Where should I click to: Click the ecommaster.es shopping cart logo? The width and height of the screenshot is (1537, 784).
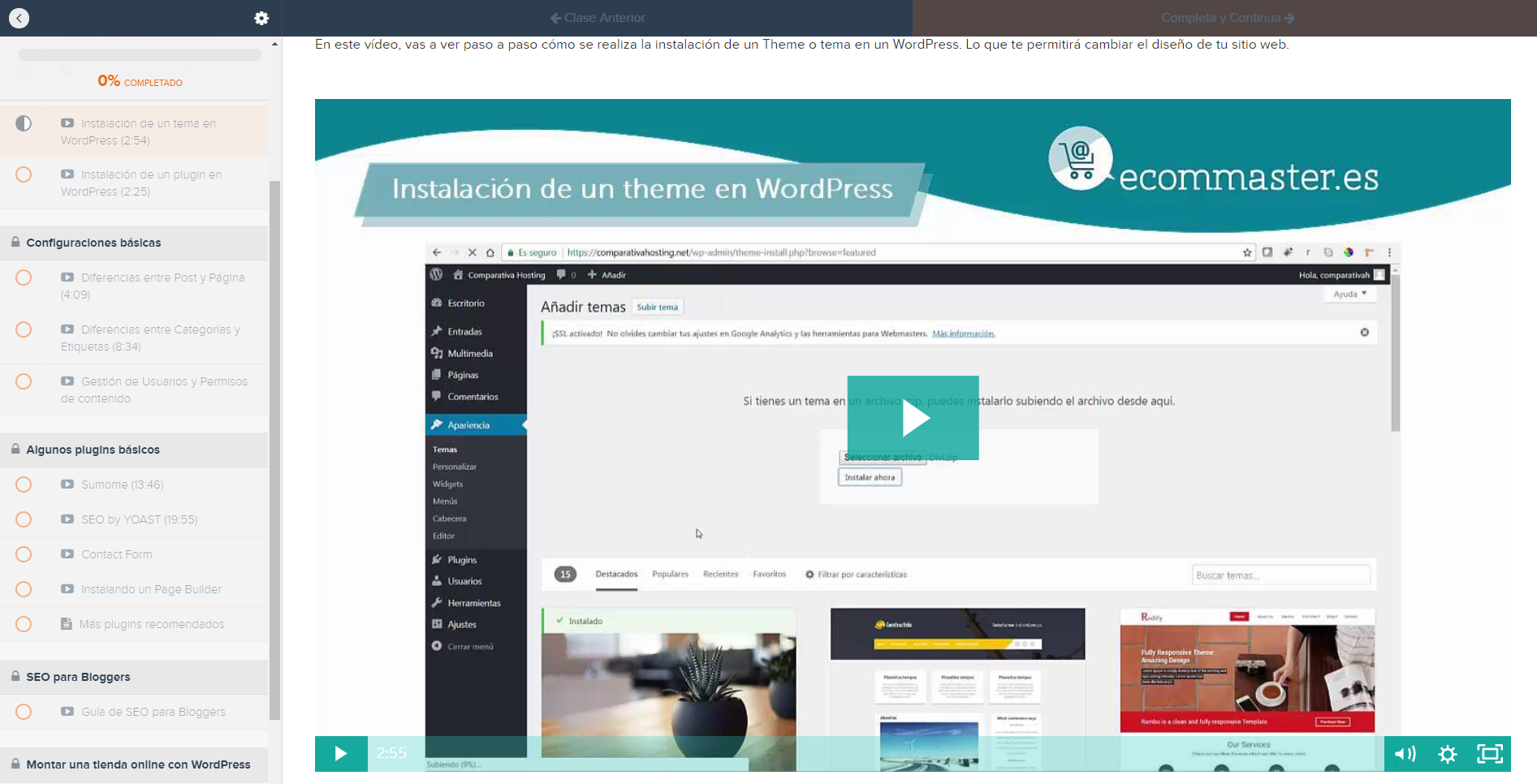(x=1081, y=158)
